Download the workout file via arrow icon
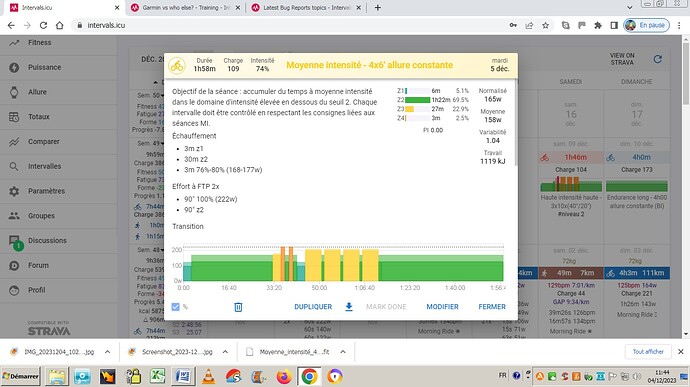Image resolution: width=690 pixels, height=387 pixels. tap(349, 306)
